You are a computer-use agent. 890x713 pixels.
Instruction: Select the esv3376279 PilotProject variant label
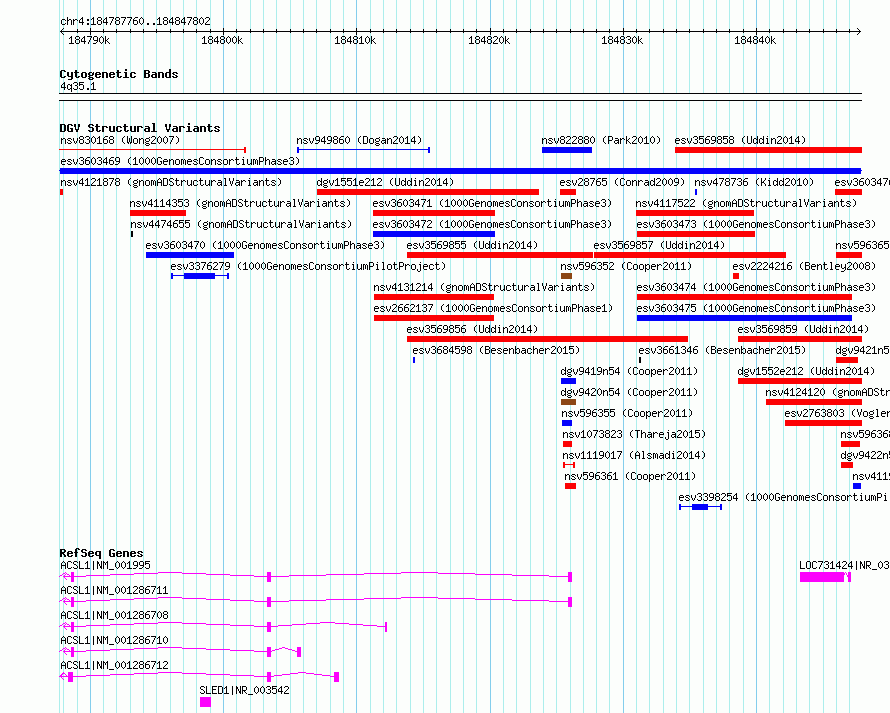(x=308, y=266)
